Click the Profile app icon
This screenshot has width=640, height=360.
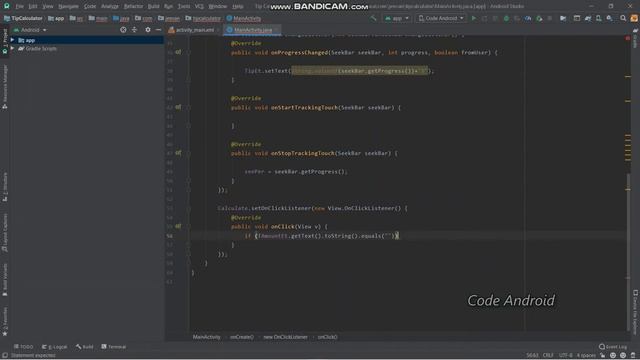click(528, 18)
